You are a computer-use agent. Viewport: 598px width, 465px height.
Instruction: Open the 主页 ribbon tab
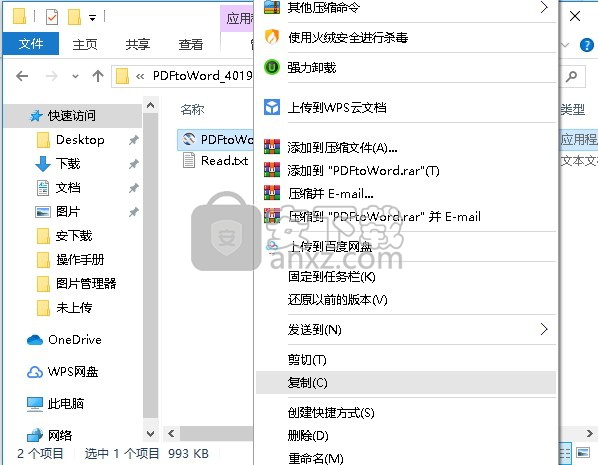(x=85, y=44)
